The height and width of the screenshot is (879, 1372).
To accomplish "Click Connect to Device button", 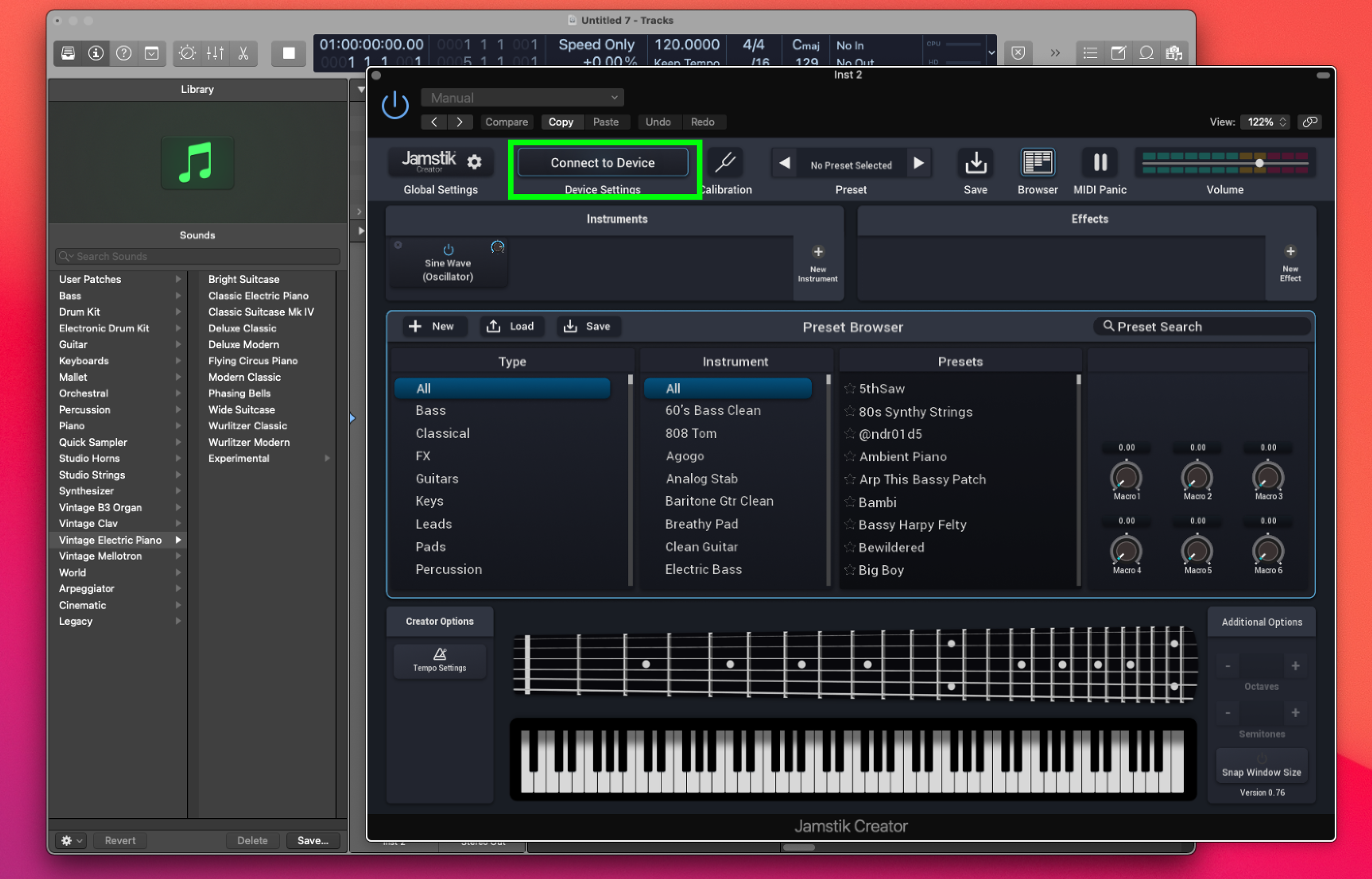I will (x=602, y=163).
